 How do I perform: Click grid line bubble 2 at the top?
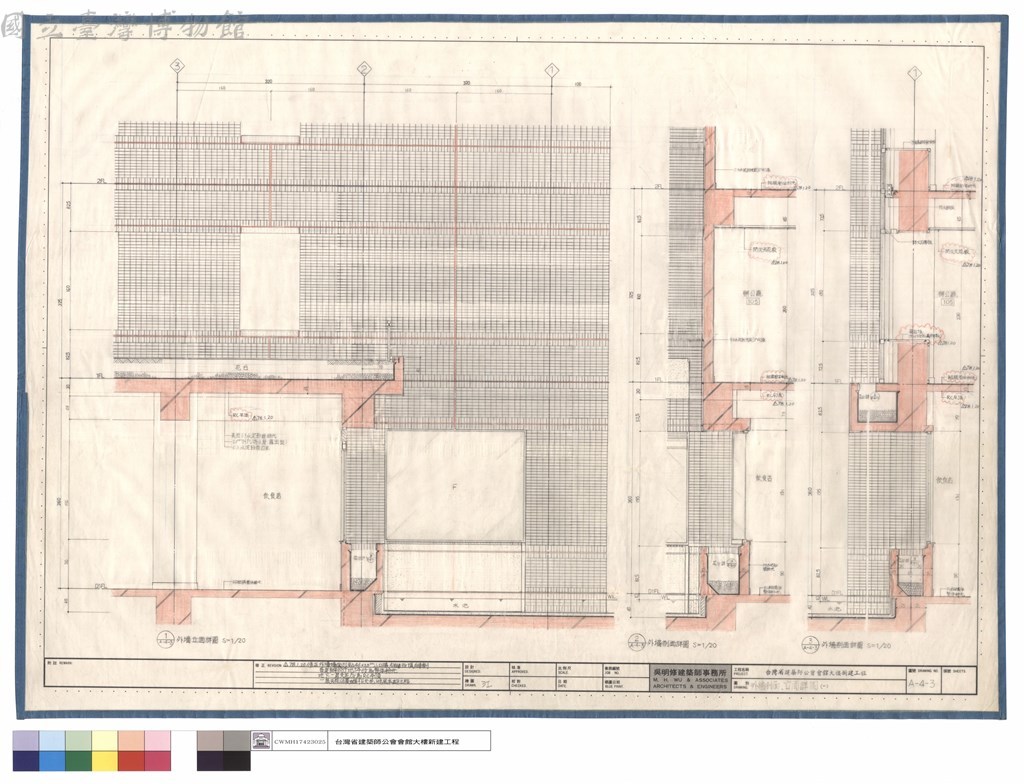click(364, 69)
